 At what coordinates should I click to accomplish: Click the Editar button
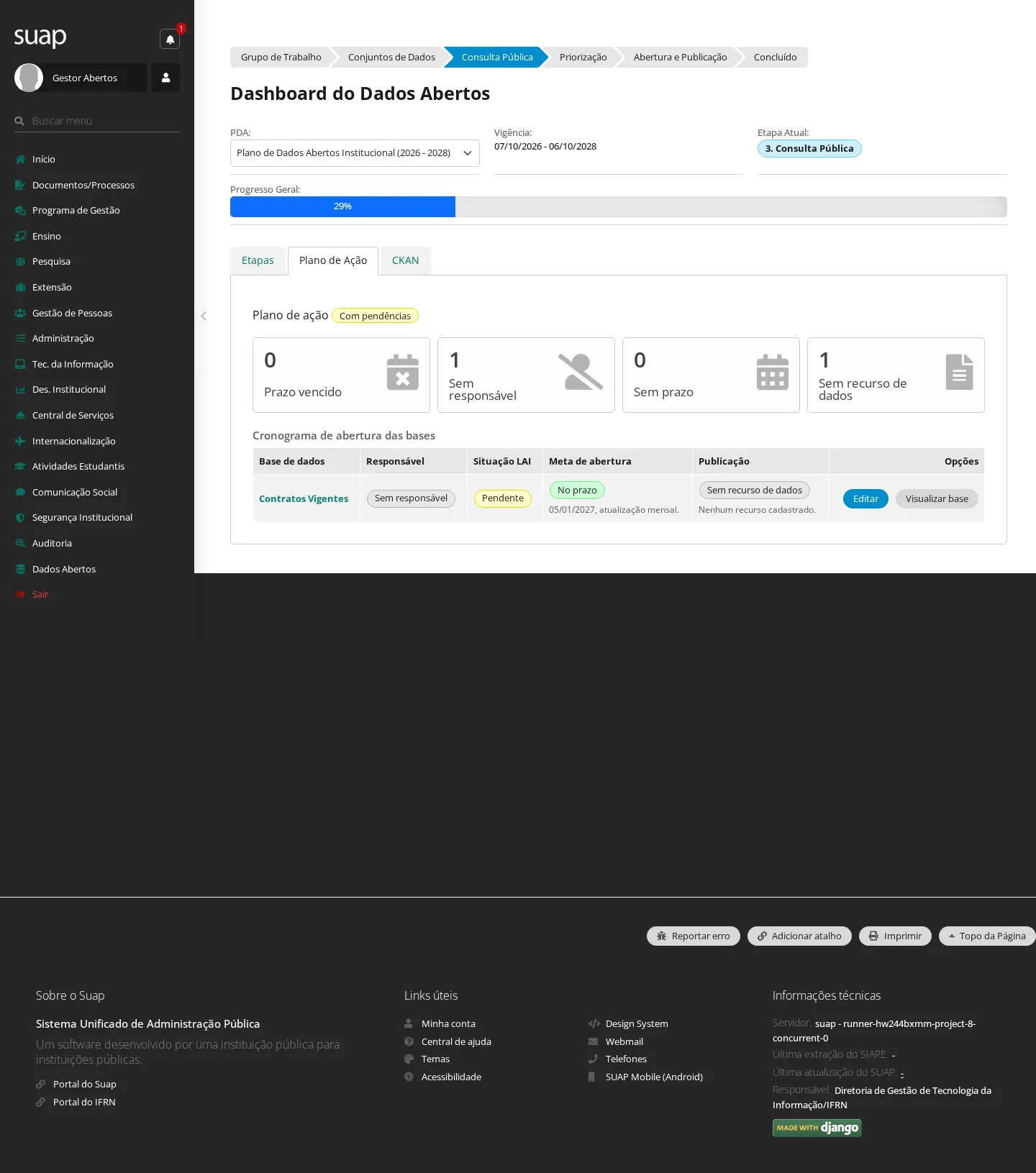(865, 499)
